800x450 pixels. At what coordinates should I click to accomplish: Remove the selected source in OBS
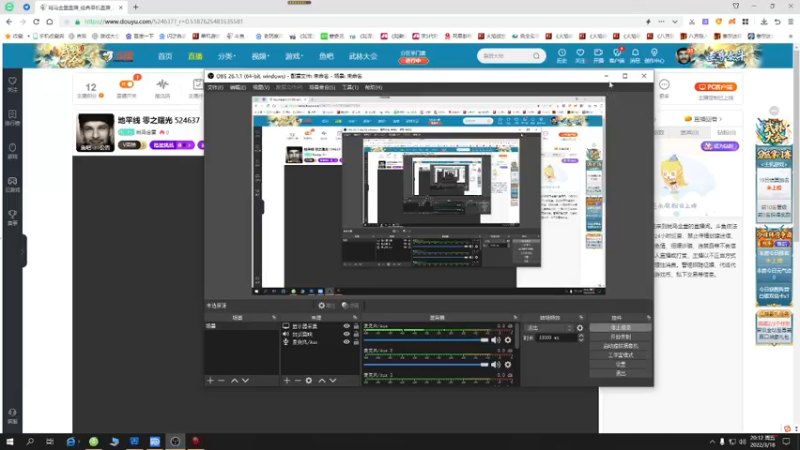[298, 381]
